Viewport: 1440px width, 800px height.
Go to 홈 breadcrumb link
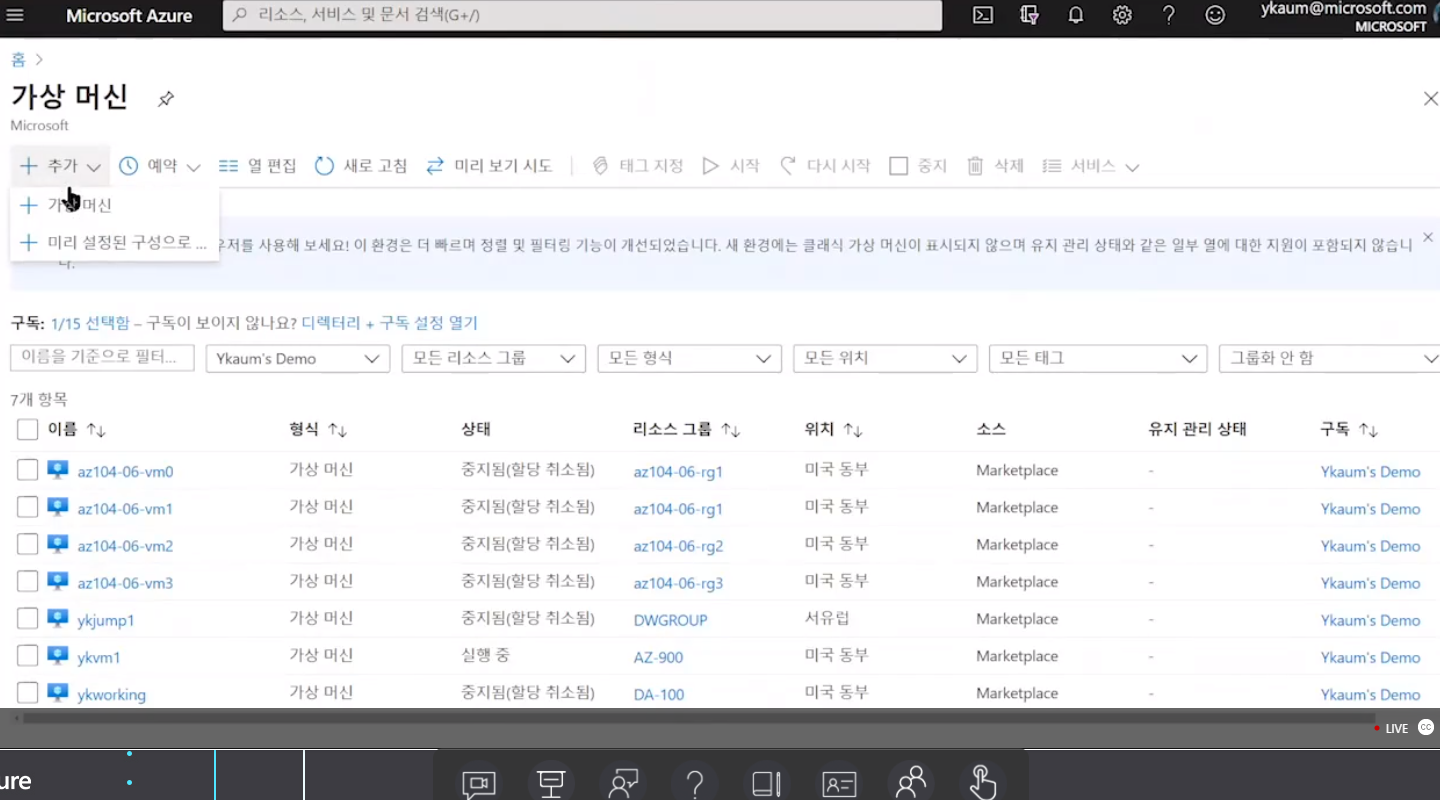point(18,60)
